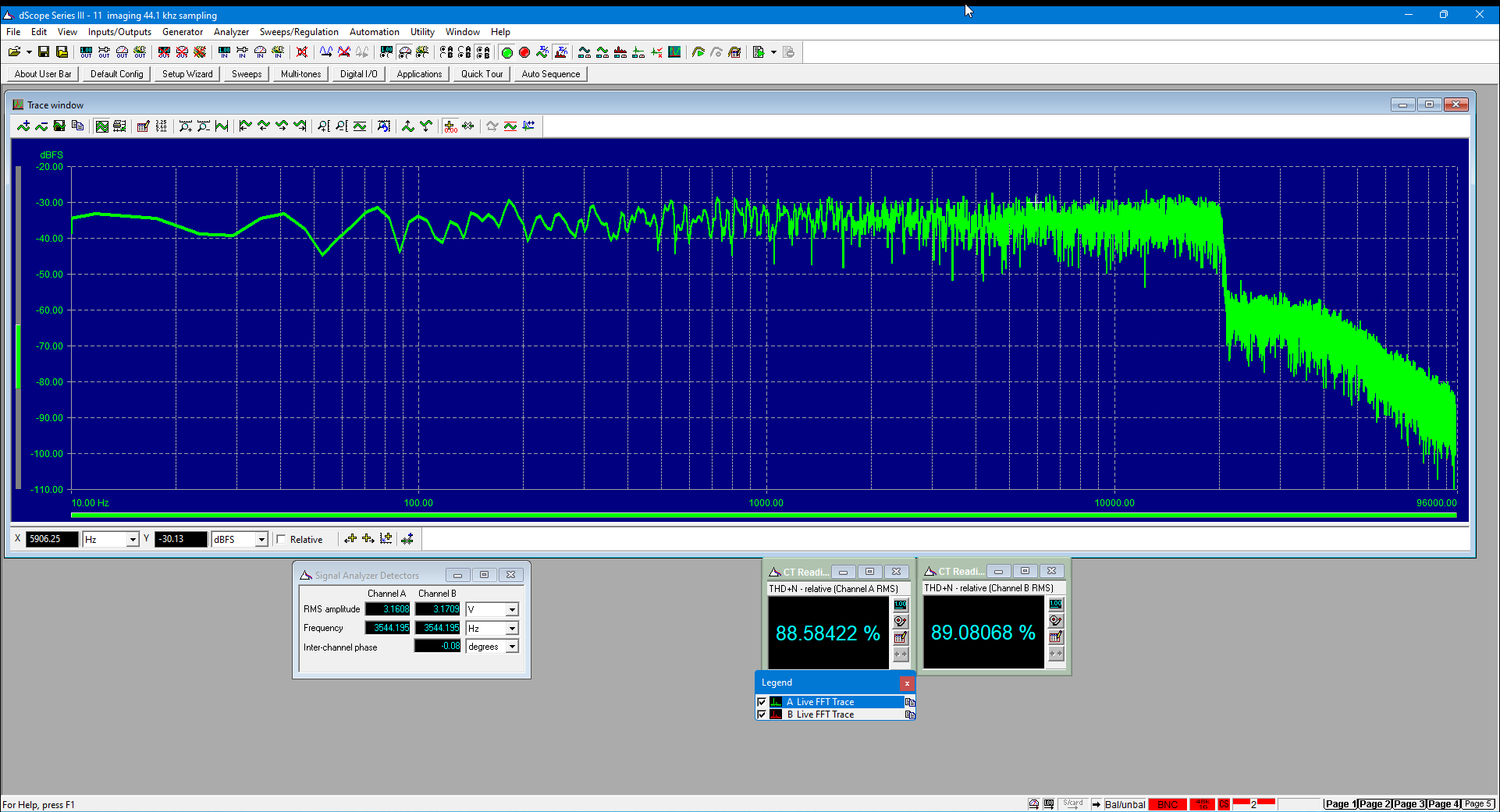Click the Save configuration floppy icon
The width and height of the screenshot is (1500, 812).
(x=44, y=52)
